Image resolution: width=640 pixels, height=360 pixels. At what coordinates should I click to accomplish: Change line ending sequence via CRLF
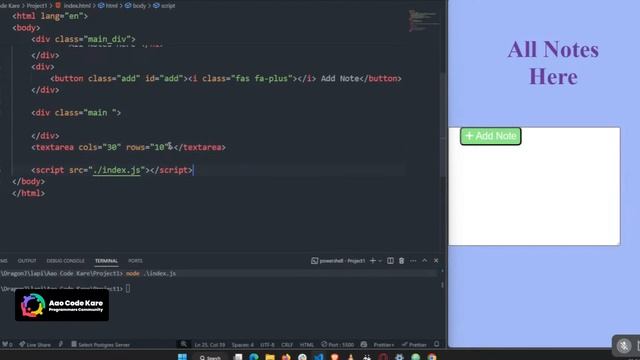[287, 344]
